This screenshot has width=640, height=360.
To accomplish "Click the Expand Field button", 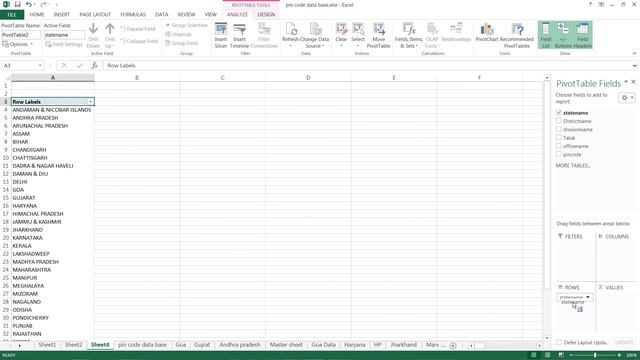I will 138,29.
